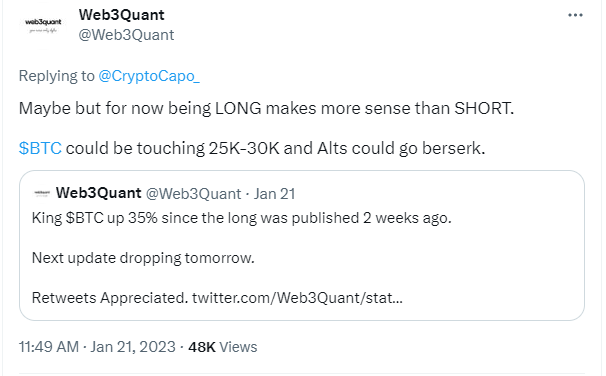Click the 'Replying to' label
Viewport: 606px width, 376px height.
pos(56,76)
